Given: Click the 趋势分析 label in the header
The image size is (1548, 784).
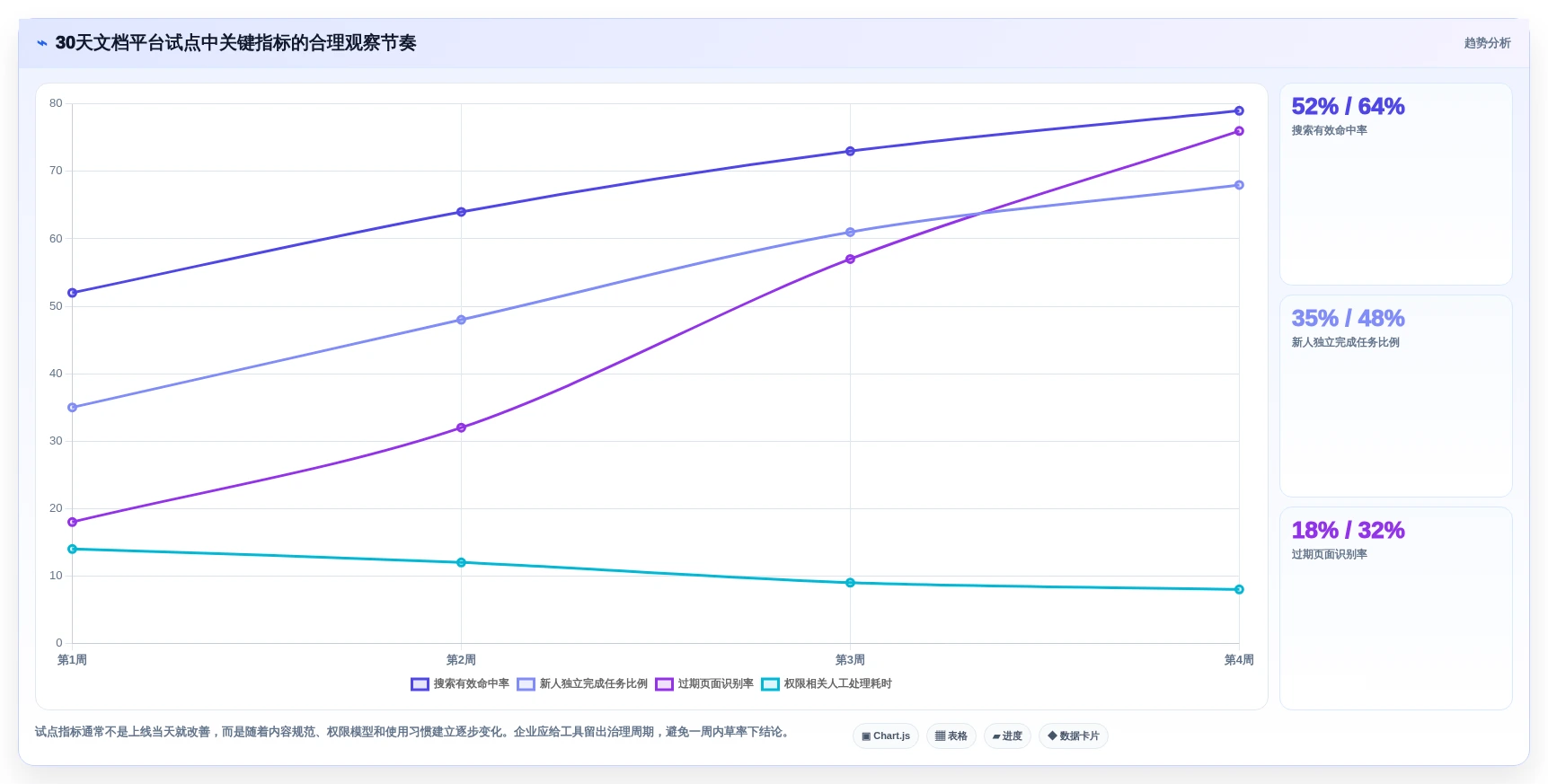Looking at the screenshot, I should [1487, 43].
